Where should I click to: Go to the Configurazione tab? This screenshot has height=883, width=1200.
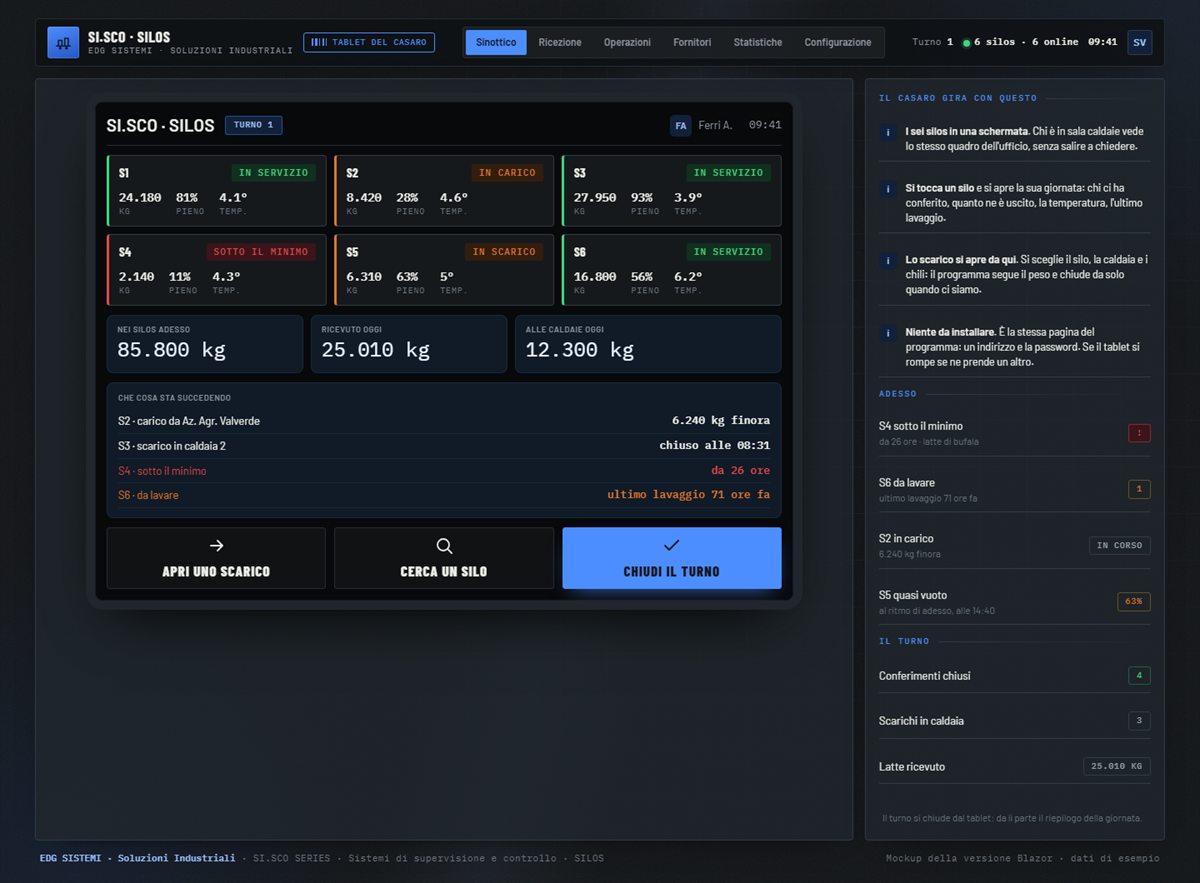tap(838, 42)
